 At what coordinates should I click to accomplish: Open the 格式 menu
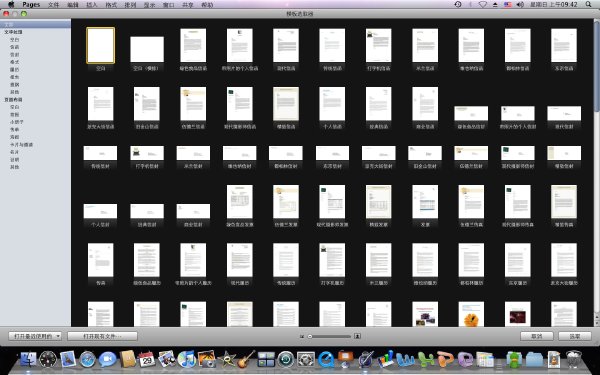pos(111,5)
